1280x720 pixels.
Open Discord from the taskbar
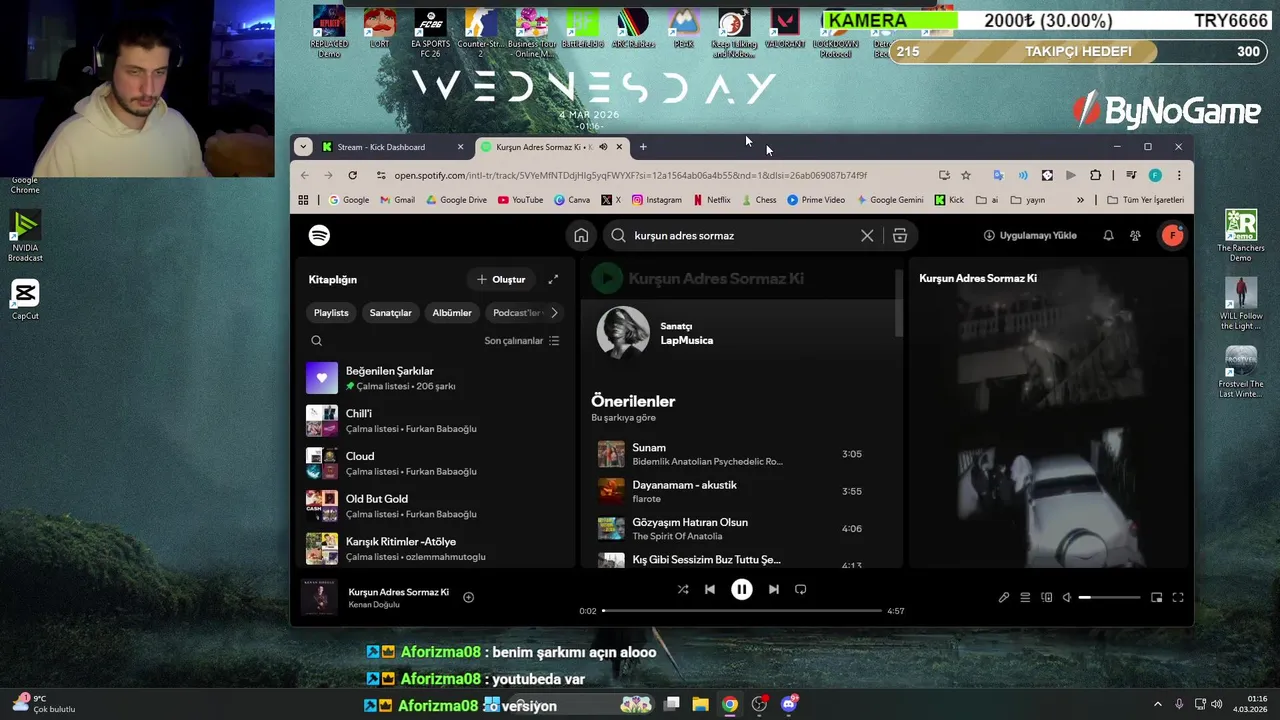[789, 704]
